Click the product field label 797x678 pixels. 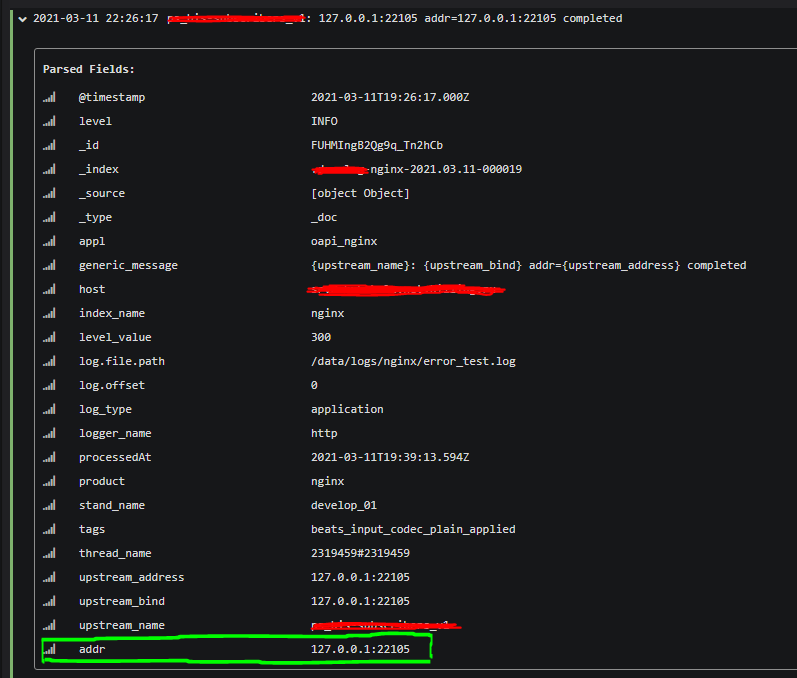pyautogui.click(x=102, y=481)
